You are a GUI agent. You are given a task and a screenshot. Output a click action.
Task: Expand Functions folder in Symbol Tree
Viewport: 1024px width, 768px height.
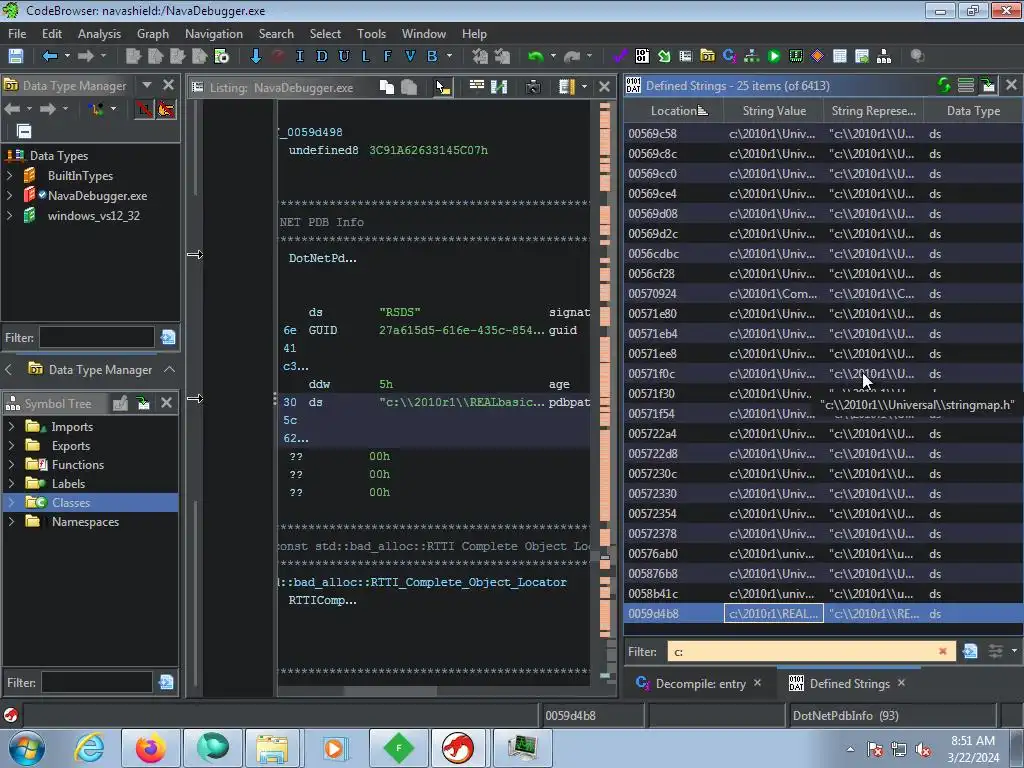11,464
